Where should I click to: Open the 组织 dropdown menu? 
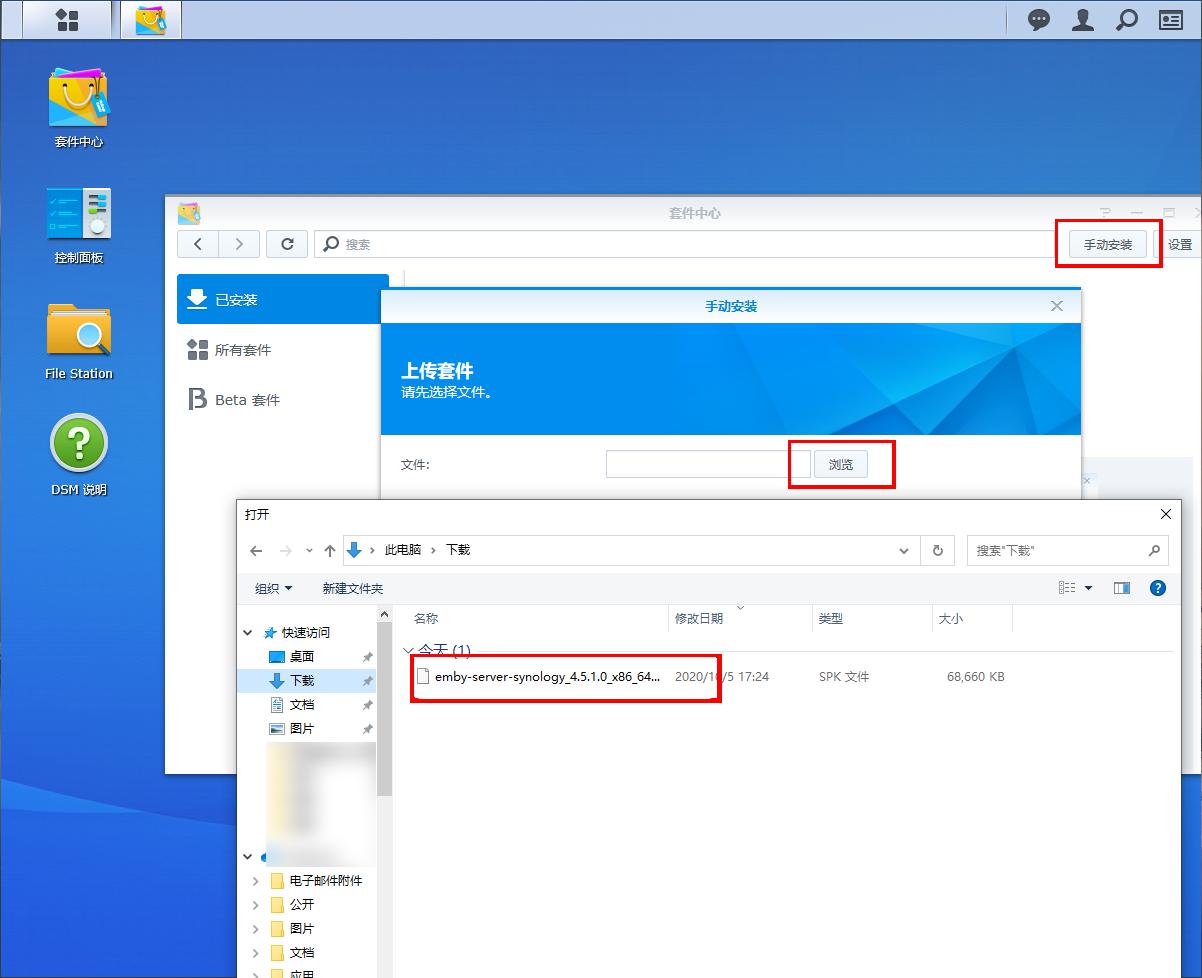click(x=274, y=588)
